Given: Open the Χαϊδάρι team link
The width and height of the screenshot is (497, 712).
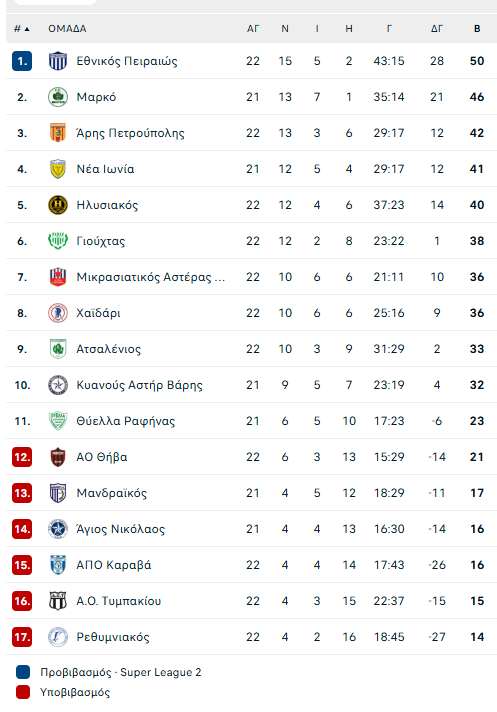Looking at the screenshot, I should tap(98, 313).
